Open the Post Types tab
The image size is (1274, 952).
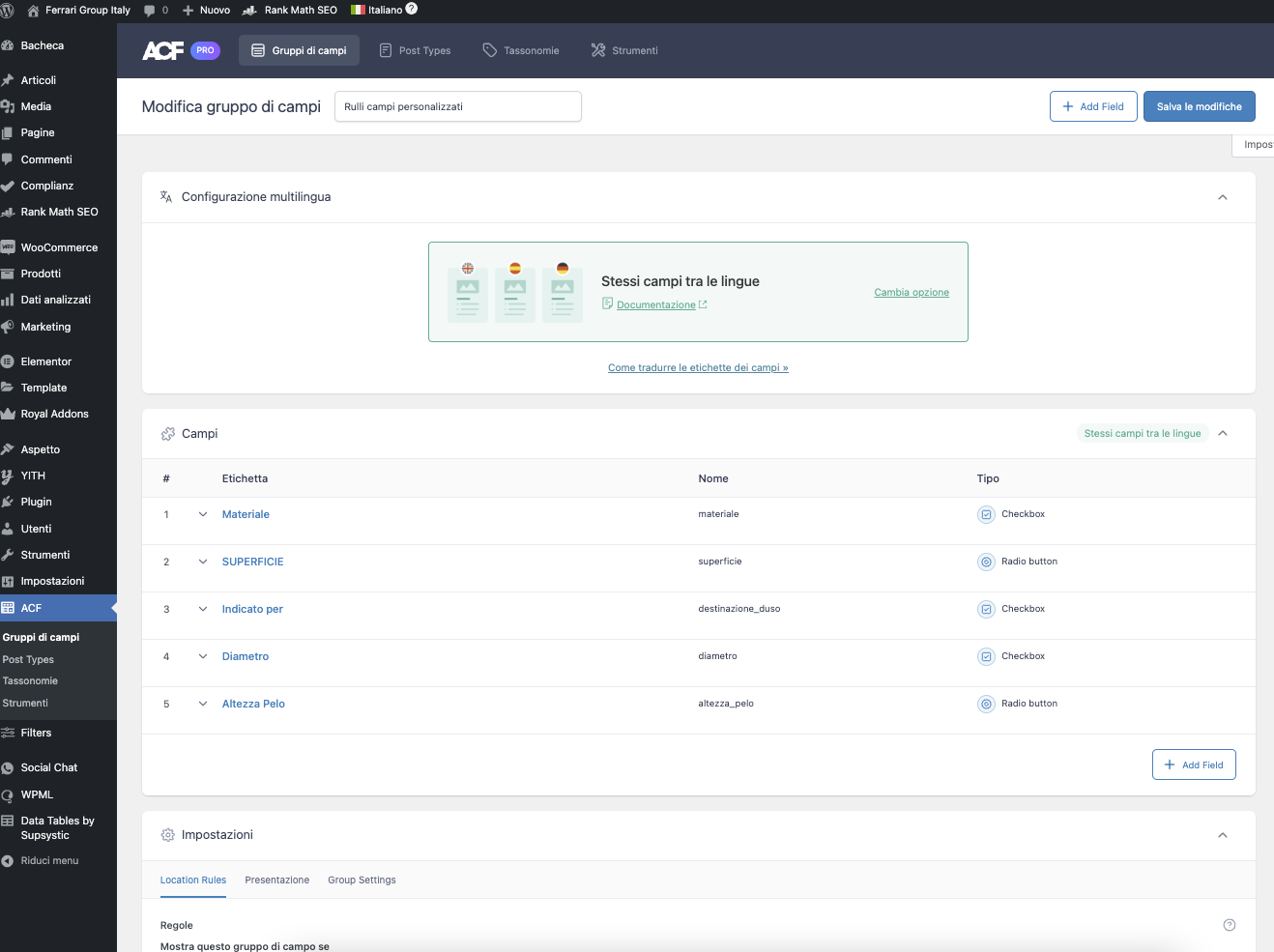point(415,50)
